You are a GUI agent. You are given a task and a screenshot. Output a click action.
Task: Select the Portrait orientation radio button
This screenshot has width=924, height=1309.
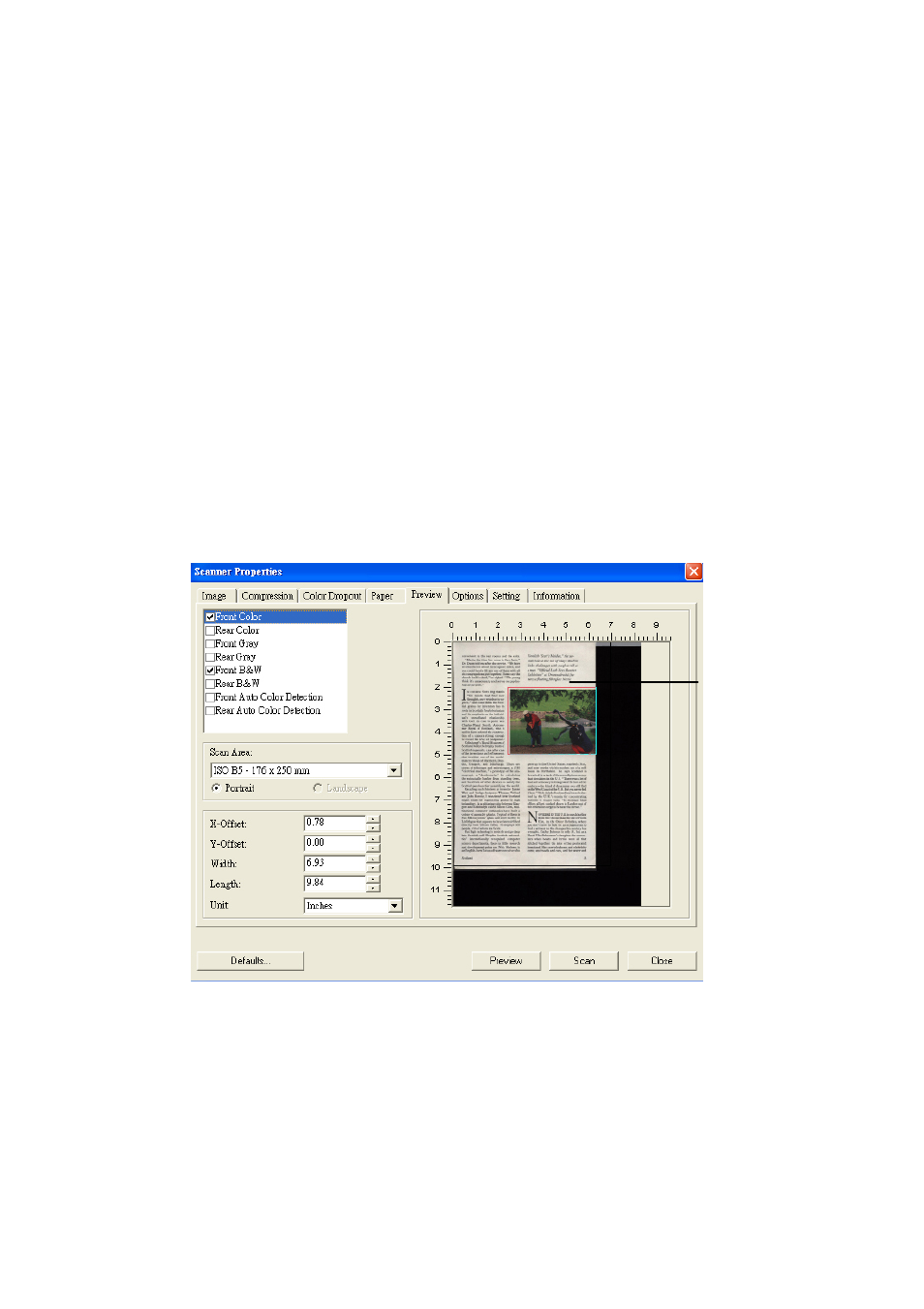click(x=216, y=789)
